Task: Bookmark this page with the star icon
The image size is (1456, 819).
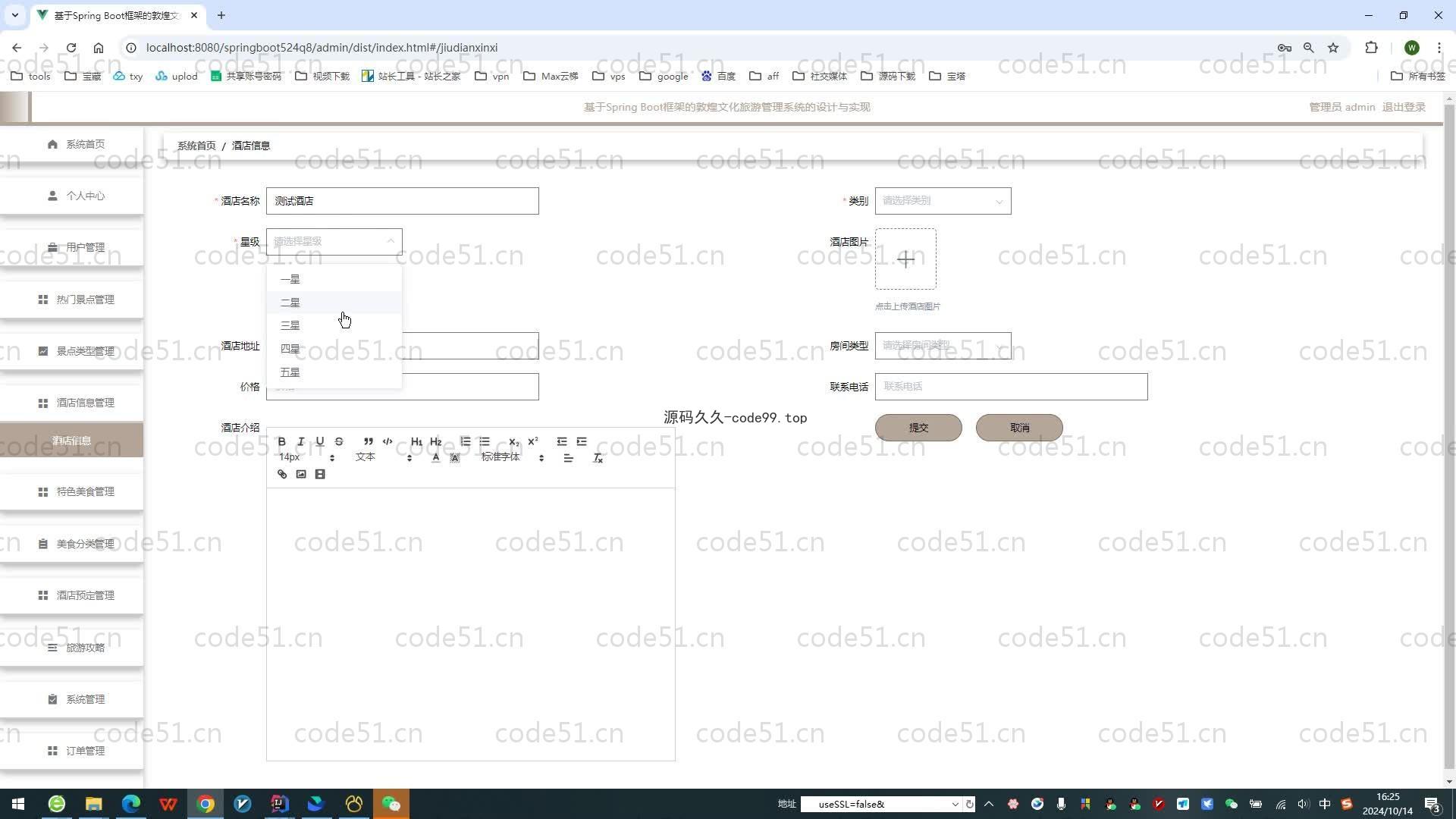Action: coord(1333,48)
